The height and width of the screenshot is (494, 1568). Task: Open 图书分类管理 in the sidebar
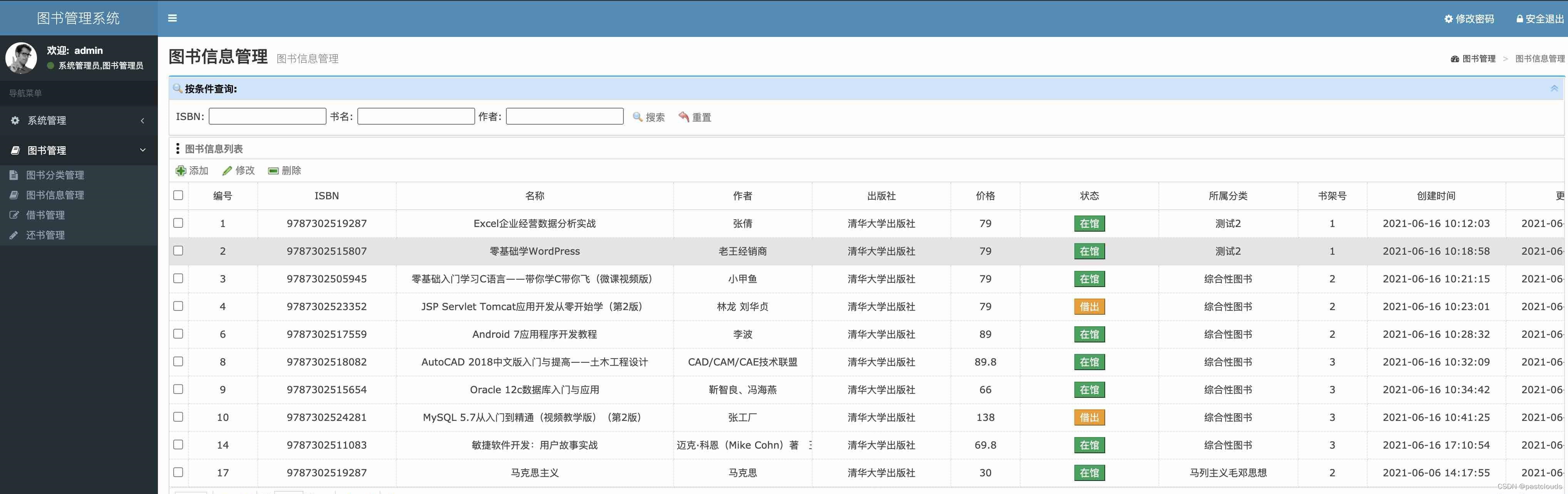click(x=55, y=175)
